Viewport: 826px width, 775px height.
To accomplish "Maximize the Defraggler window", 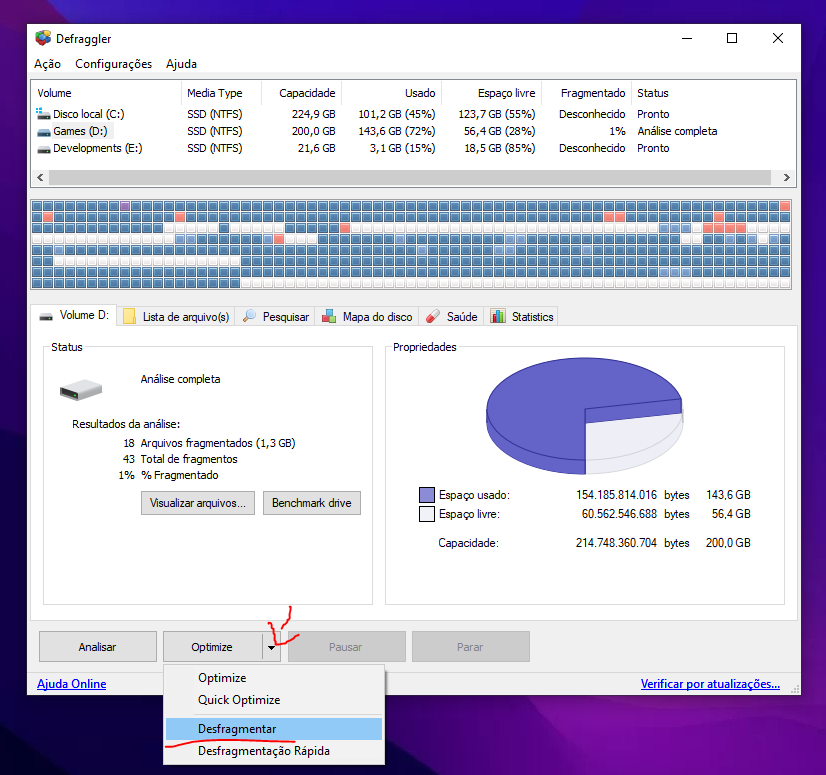I will tap(732, 38).
